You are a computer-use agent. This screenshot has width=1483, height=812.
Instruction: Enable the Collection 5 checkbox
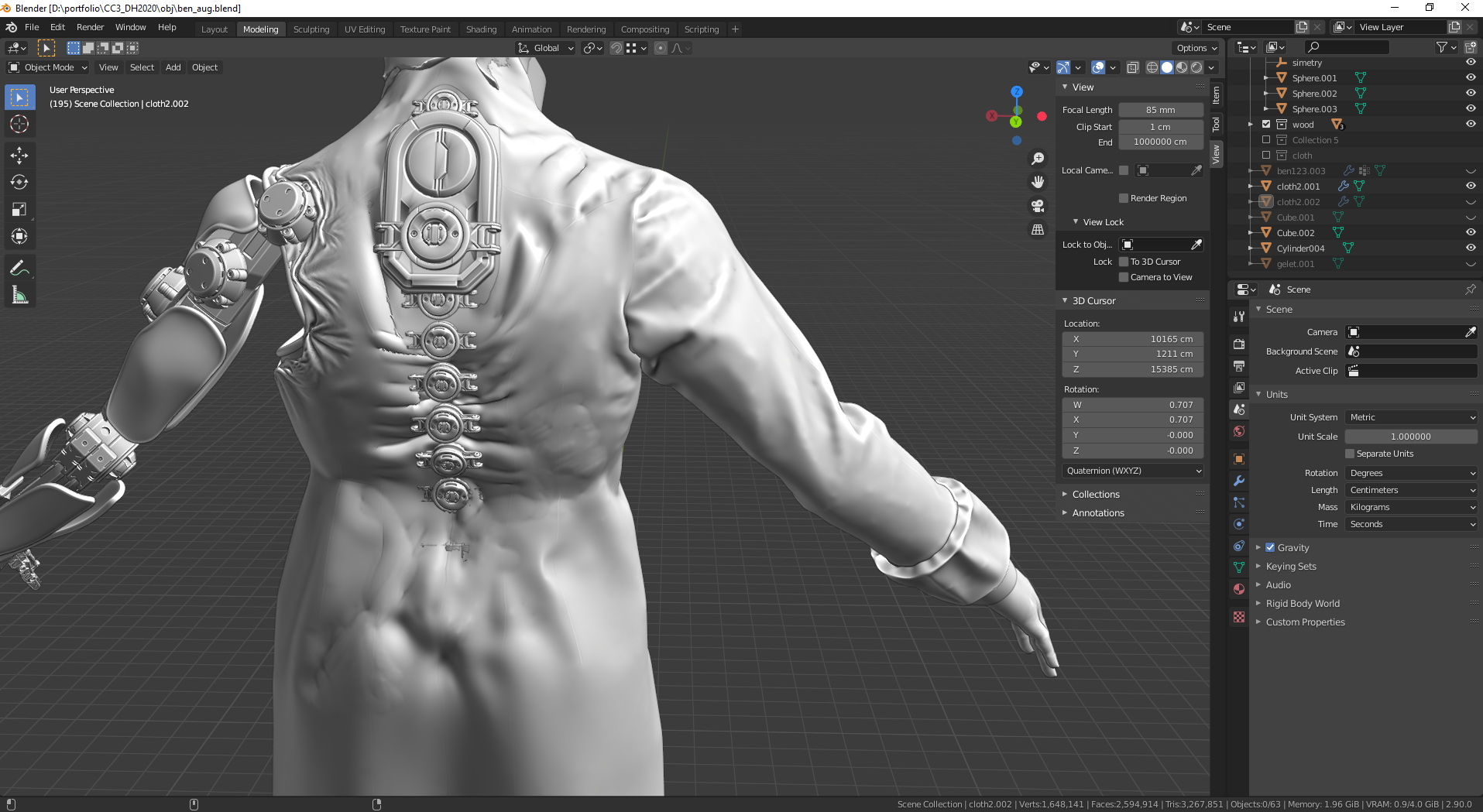point(1266,140)
